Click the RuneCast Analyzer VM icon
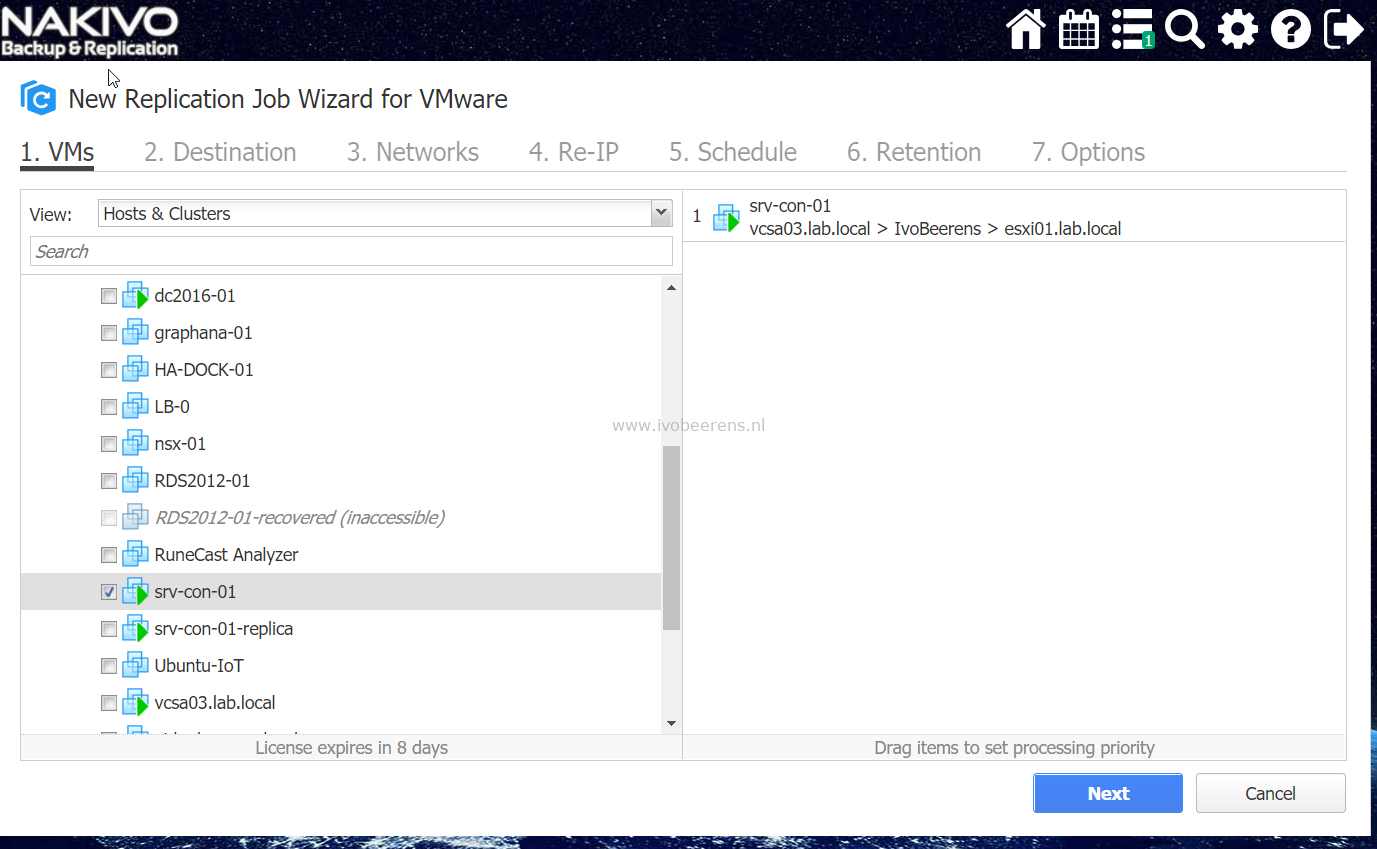 (x=135, y=555)
